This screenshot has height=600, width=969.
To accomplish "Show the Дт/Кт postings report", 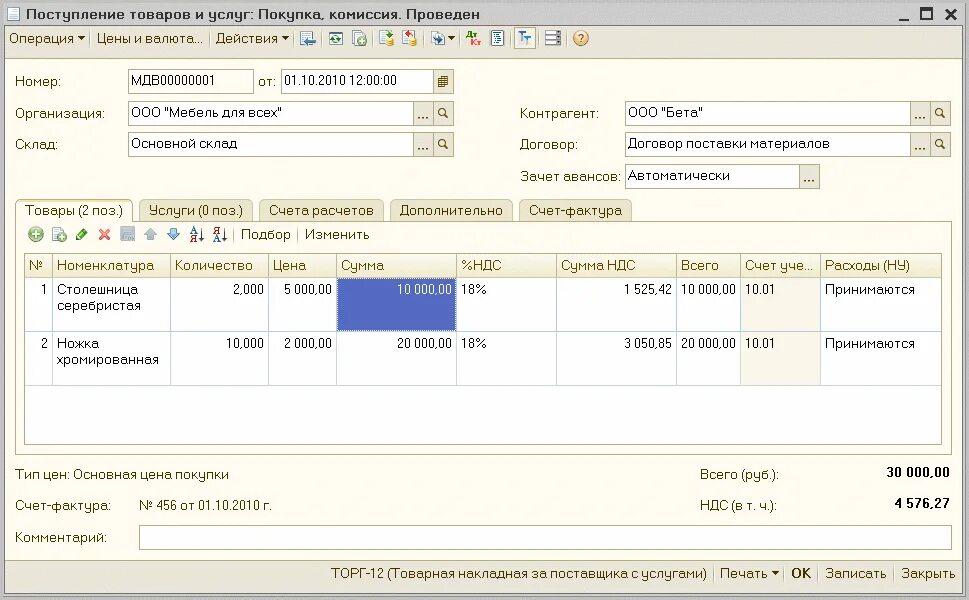I will tap(473, 38).
